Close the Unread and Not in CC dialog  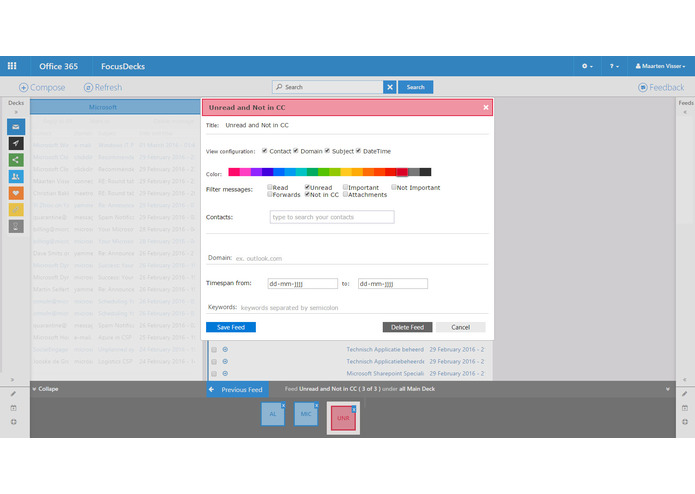coord(486,107)
